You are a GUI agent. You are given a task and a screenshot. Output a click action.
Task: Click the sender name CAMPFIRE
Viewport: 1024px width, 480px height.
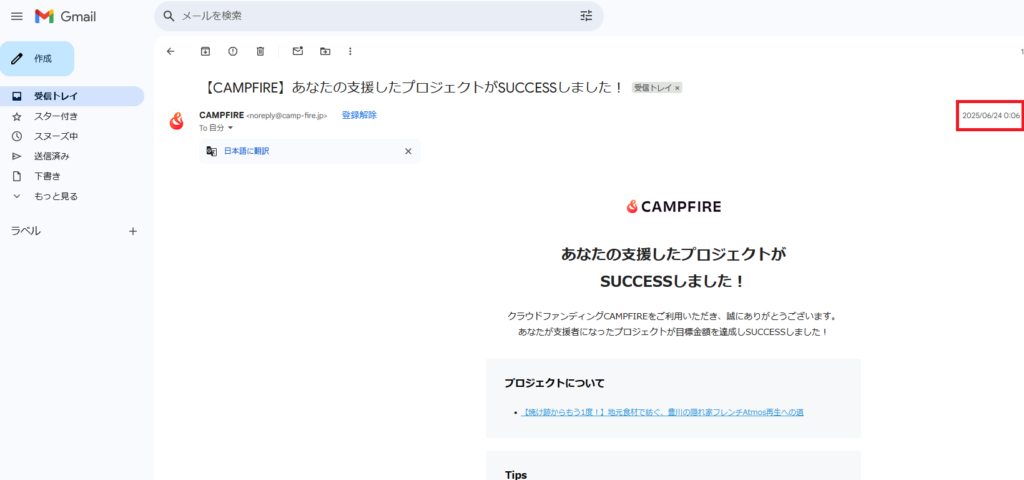(221, 115)
